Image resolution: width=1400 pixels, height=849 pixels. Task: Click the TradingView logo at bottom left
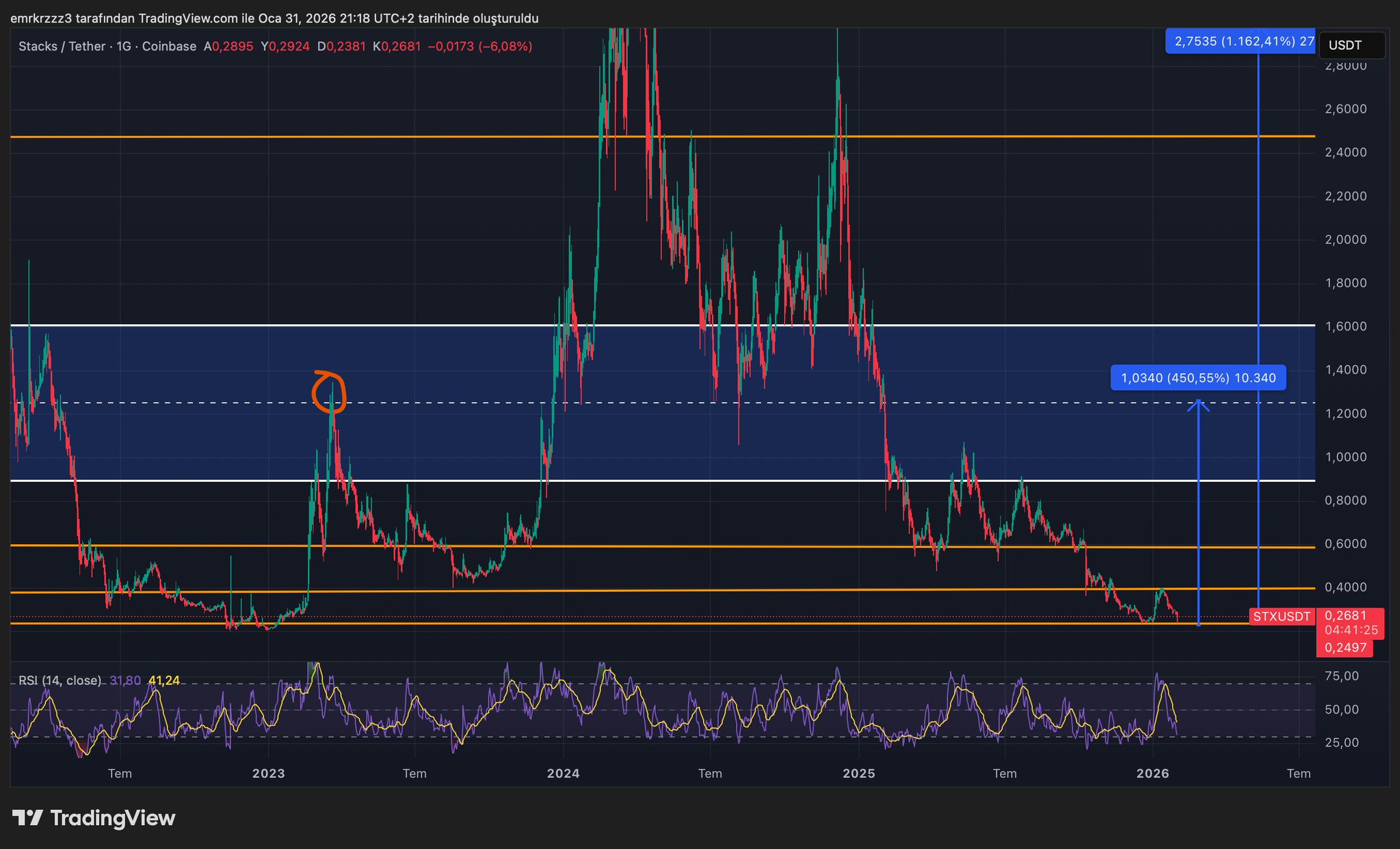[x=94, y=818]
